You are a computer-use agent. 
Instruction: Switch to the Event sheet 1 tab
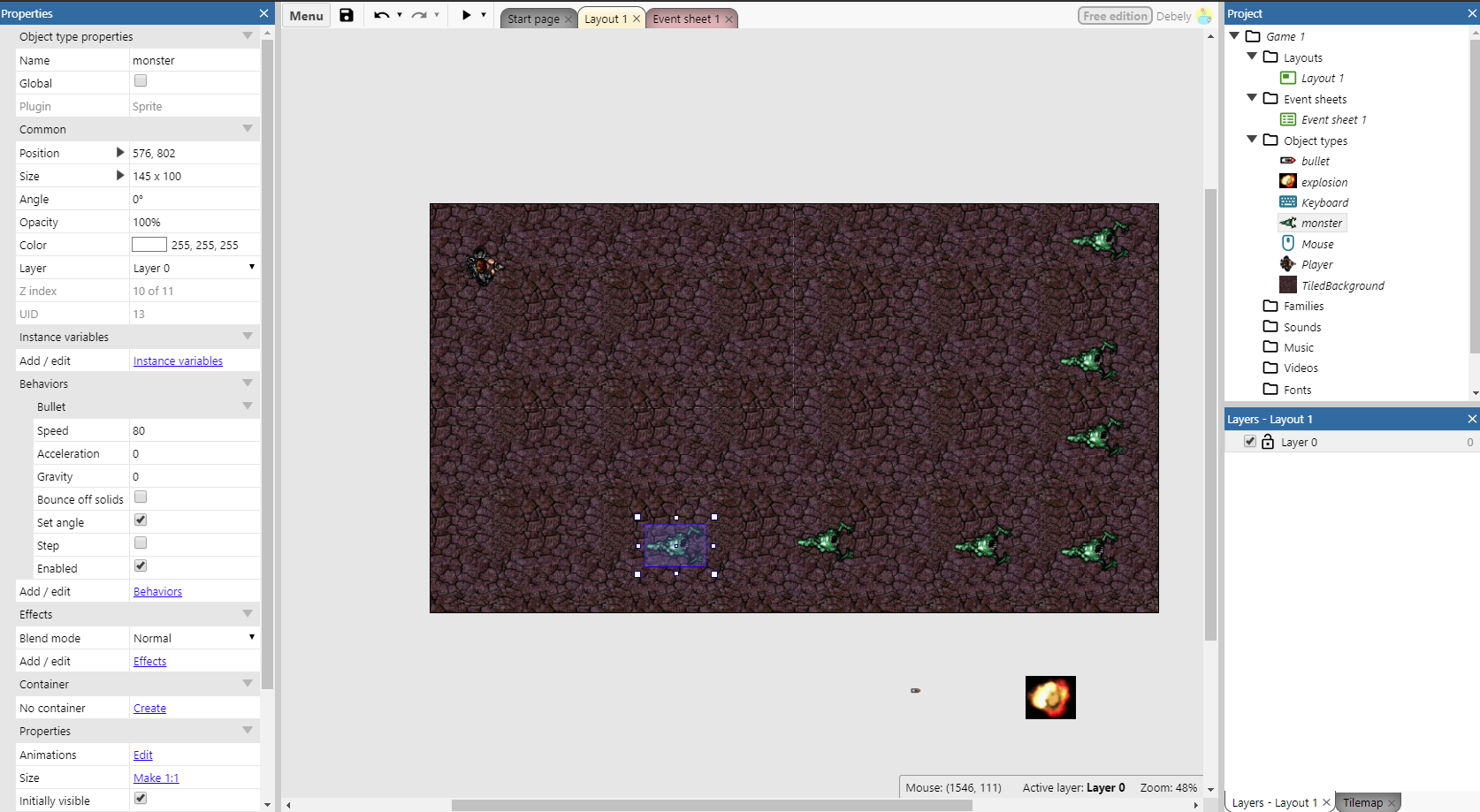pyautogui.click(x=687, y=19)
